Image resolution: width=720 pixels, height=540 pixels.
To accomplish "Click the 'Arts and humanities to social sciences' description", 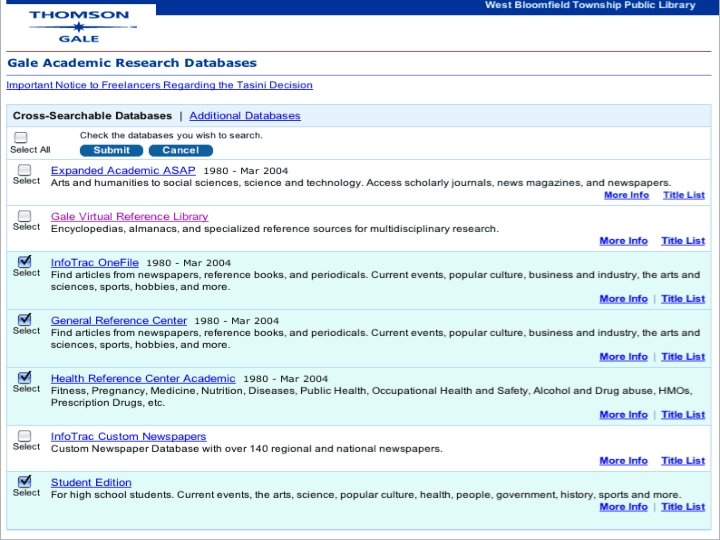I will pyautogui.click(x=361, y=183).
